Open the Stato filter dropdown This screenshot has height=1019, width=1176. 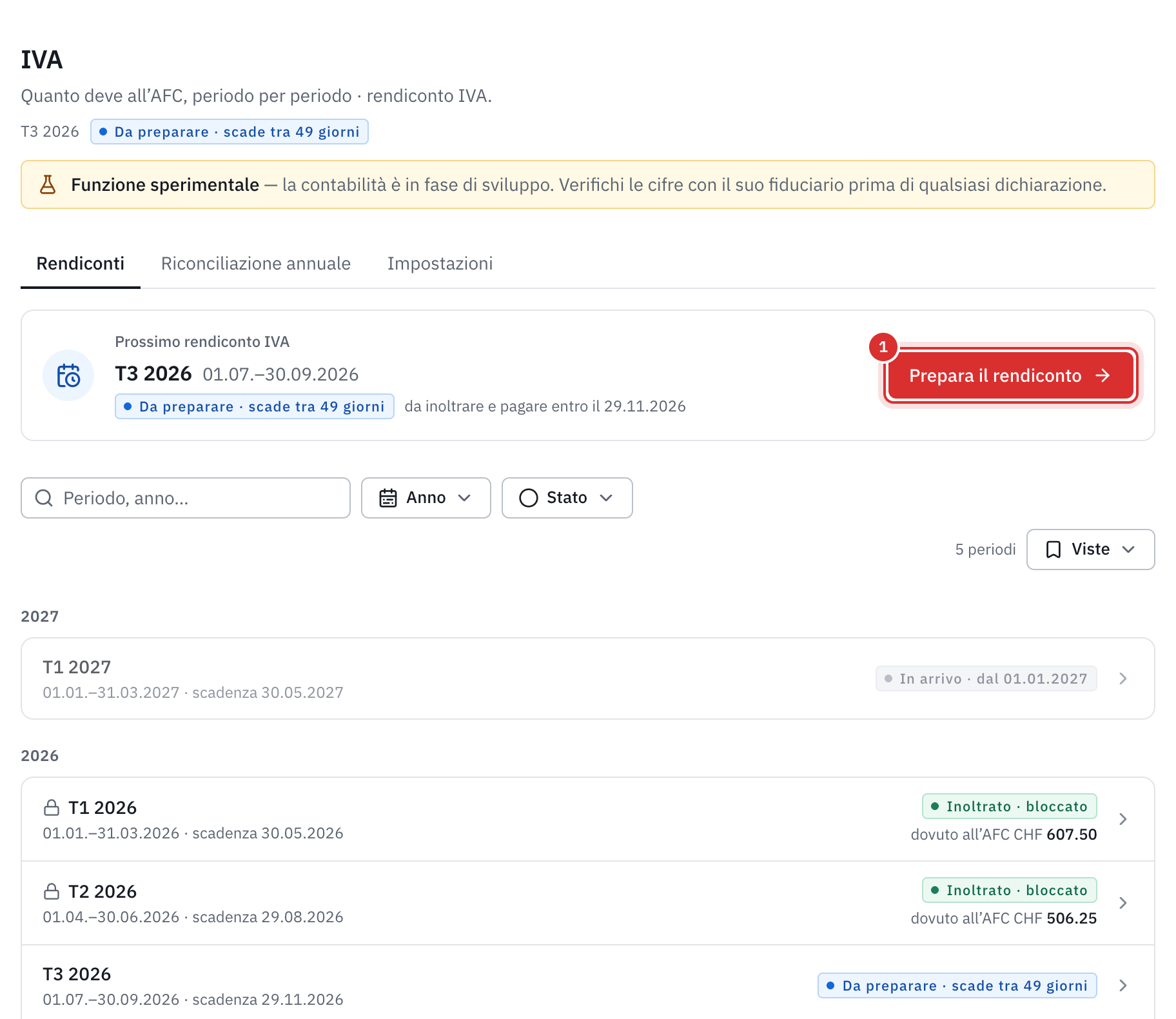[x=567, y=498]
